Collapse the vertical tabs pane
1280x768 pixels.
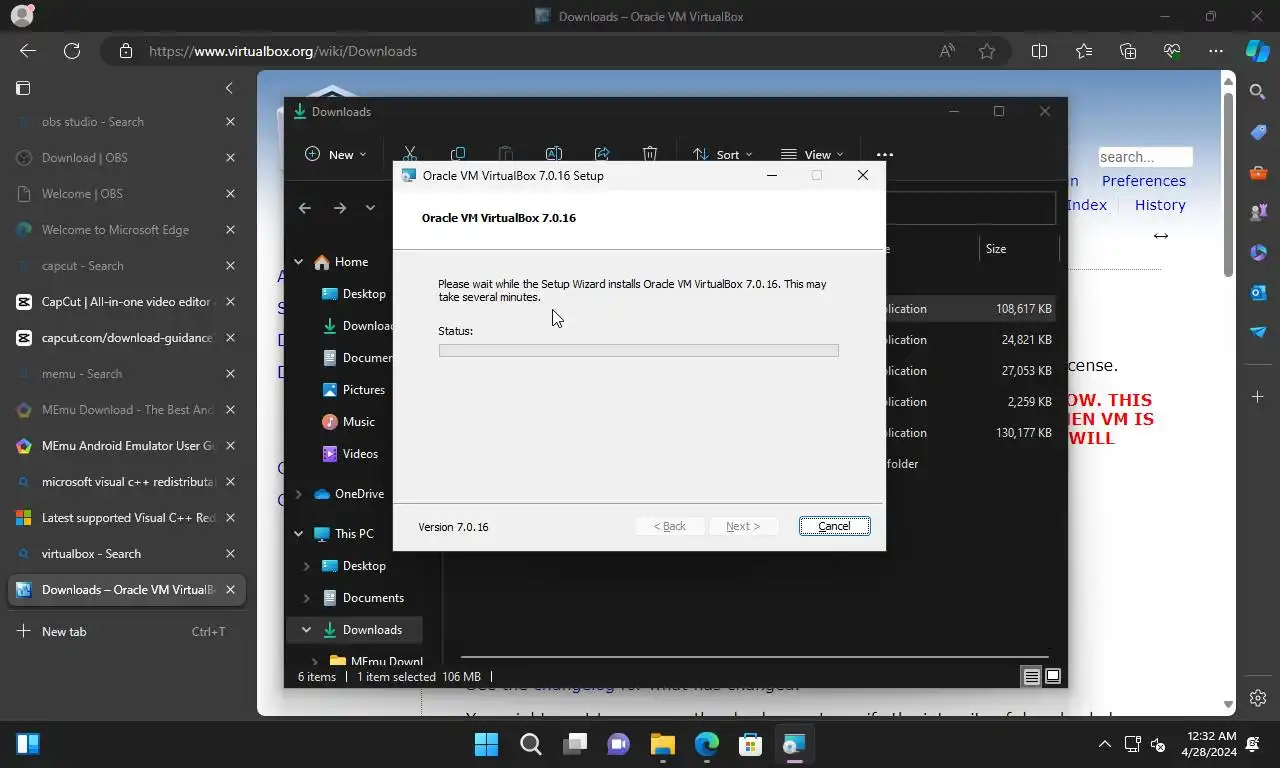[229, 88]
